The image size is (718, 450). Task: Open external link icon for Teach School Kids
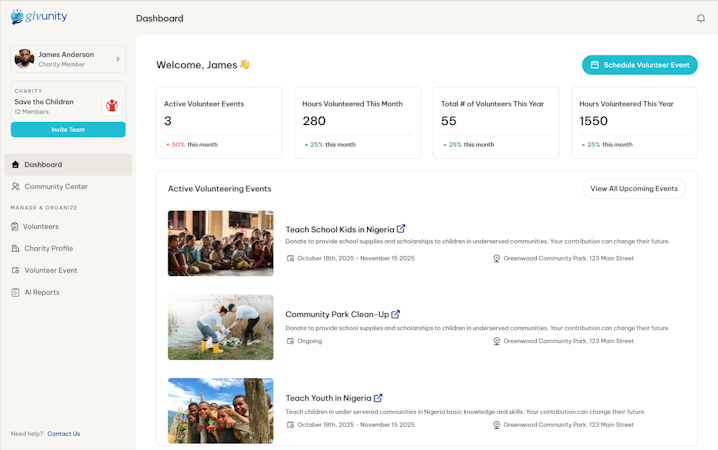[401, 229]
